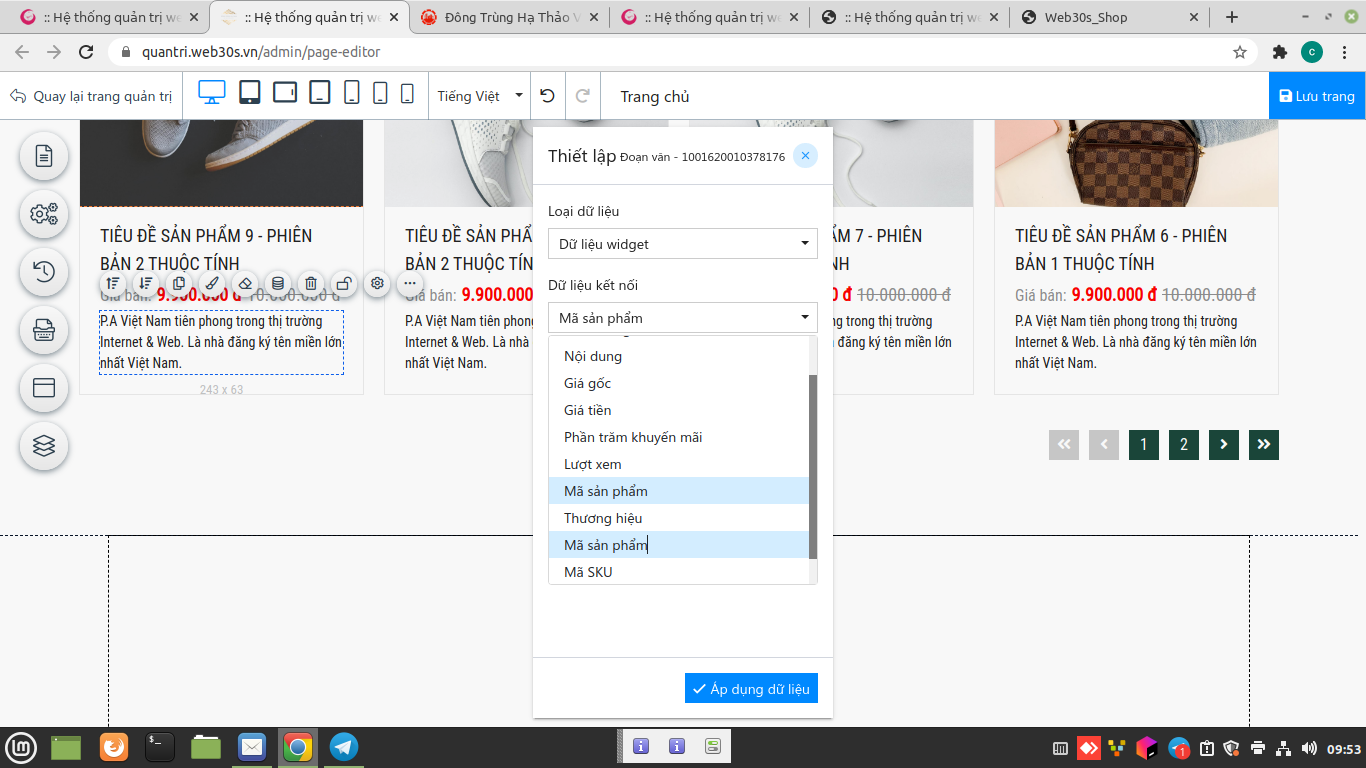This screenshot has width=1366, height=768.
Task: Click the Trang chủ page name
Action: click(x=655, y=96)
